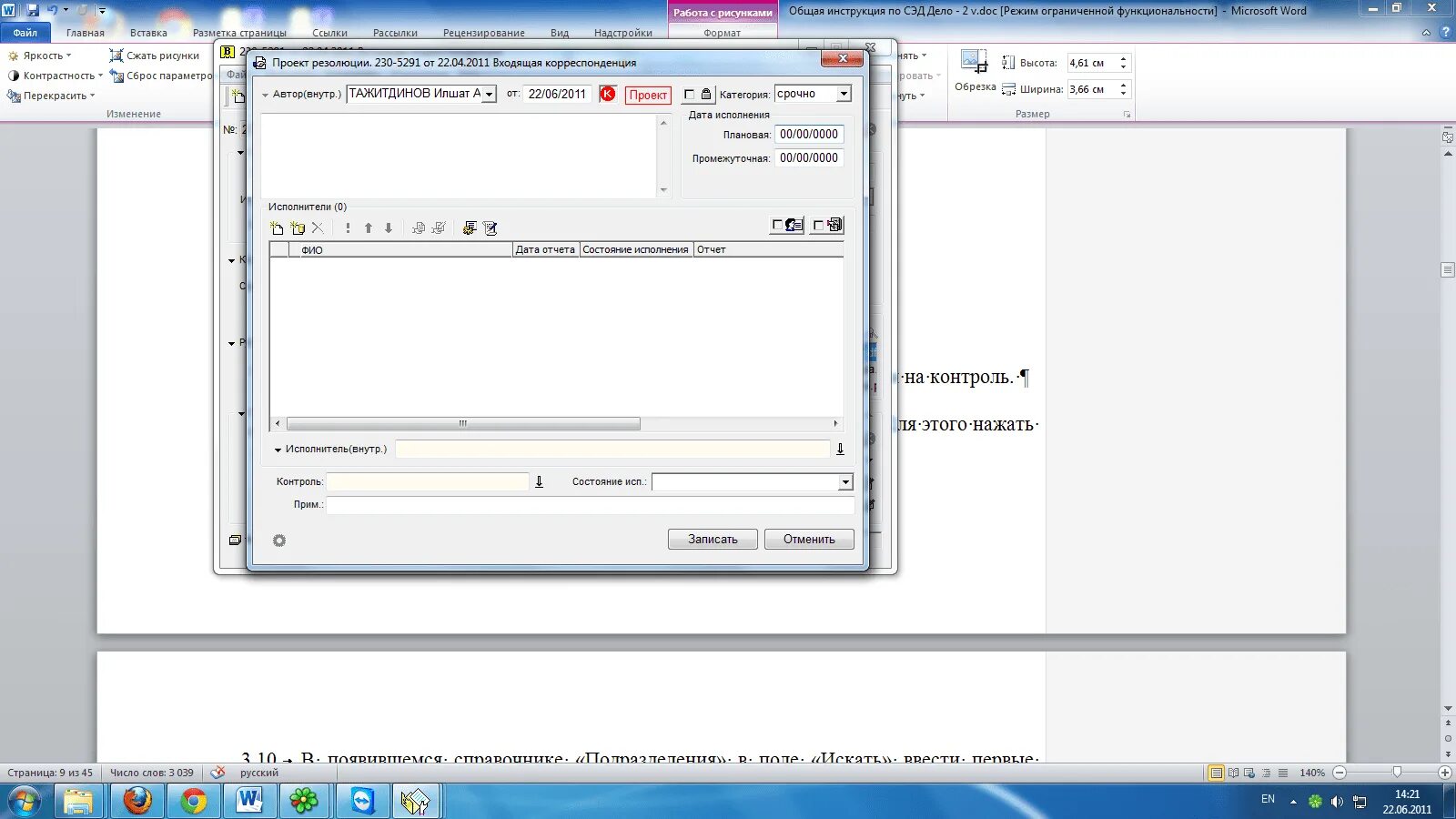This screenshot has height=819, width=1456.
Task: Open TeamViewer from the taskbar
Action: pyautogui.click(x=362, y=801)
